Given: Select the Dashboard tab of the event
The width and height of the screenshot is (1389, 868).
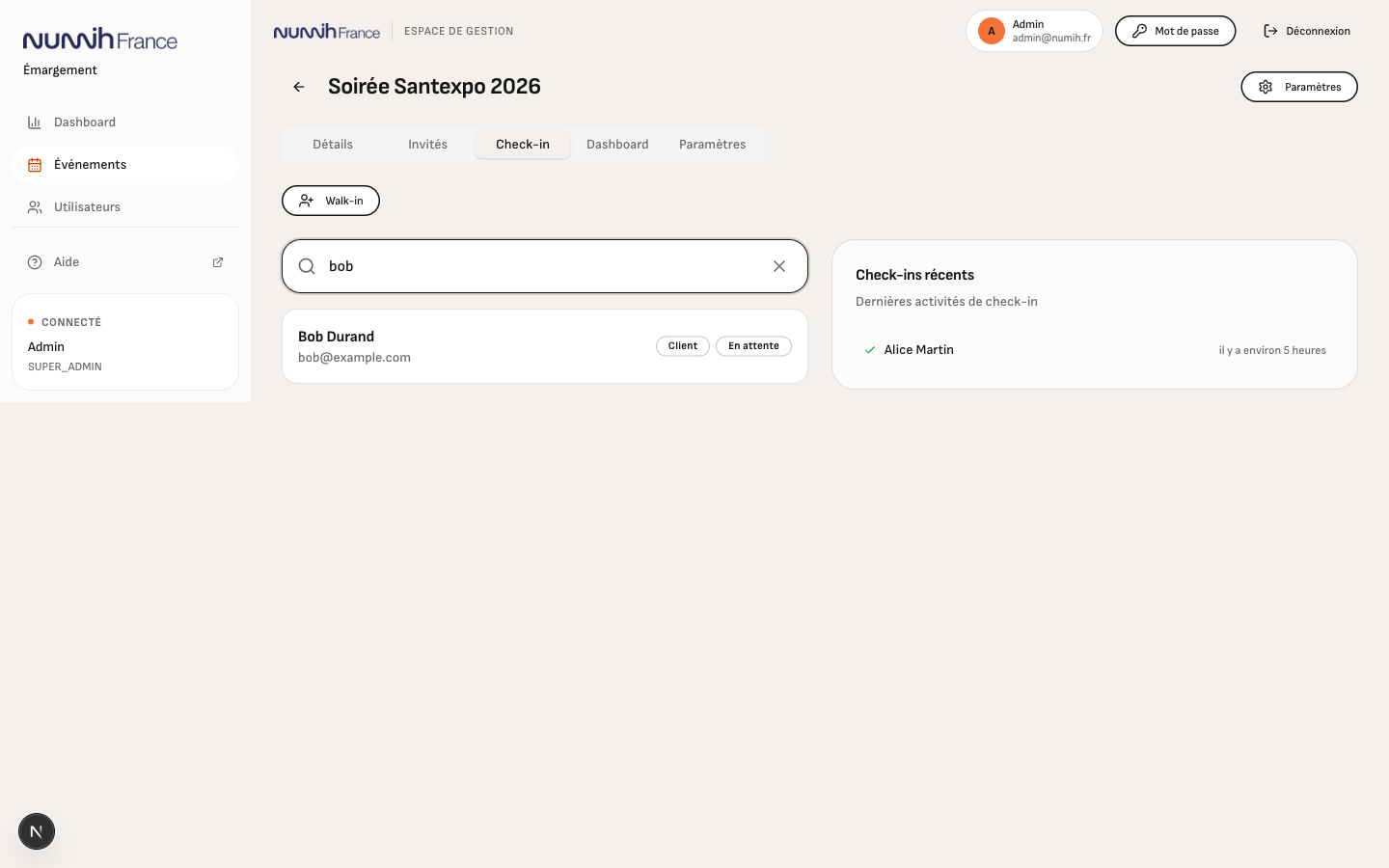Looking at the screenshot, I should [x=617, y=145].
